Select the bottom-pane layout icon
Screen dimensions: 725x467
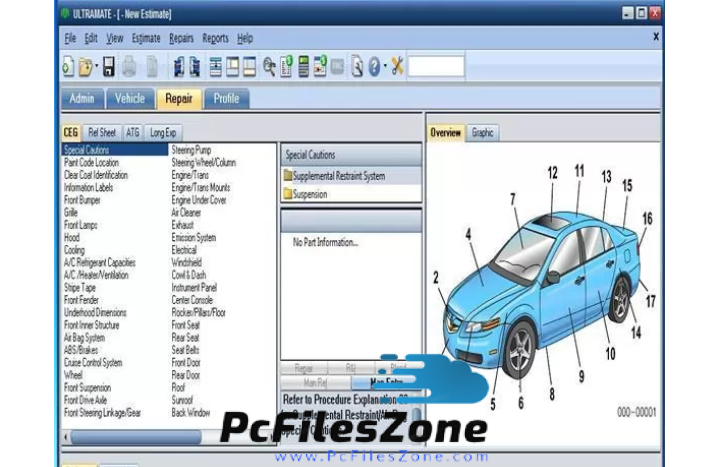pyautogui.click(x=249, y=67)
